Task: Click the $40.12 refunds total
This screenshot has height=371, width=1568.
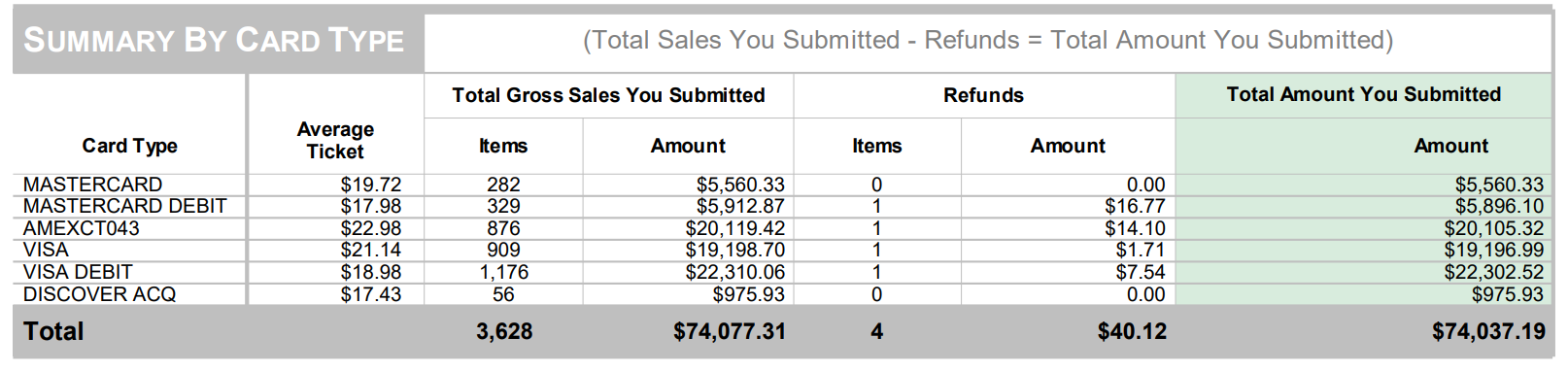Action: pyautogui.click(x=1132, y=331)
